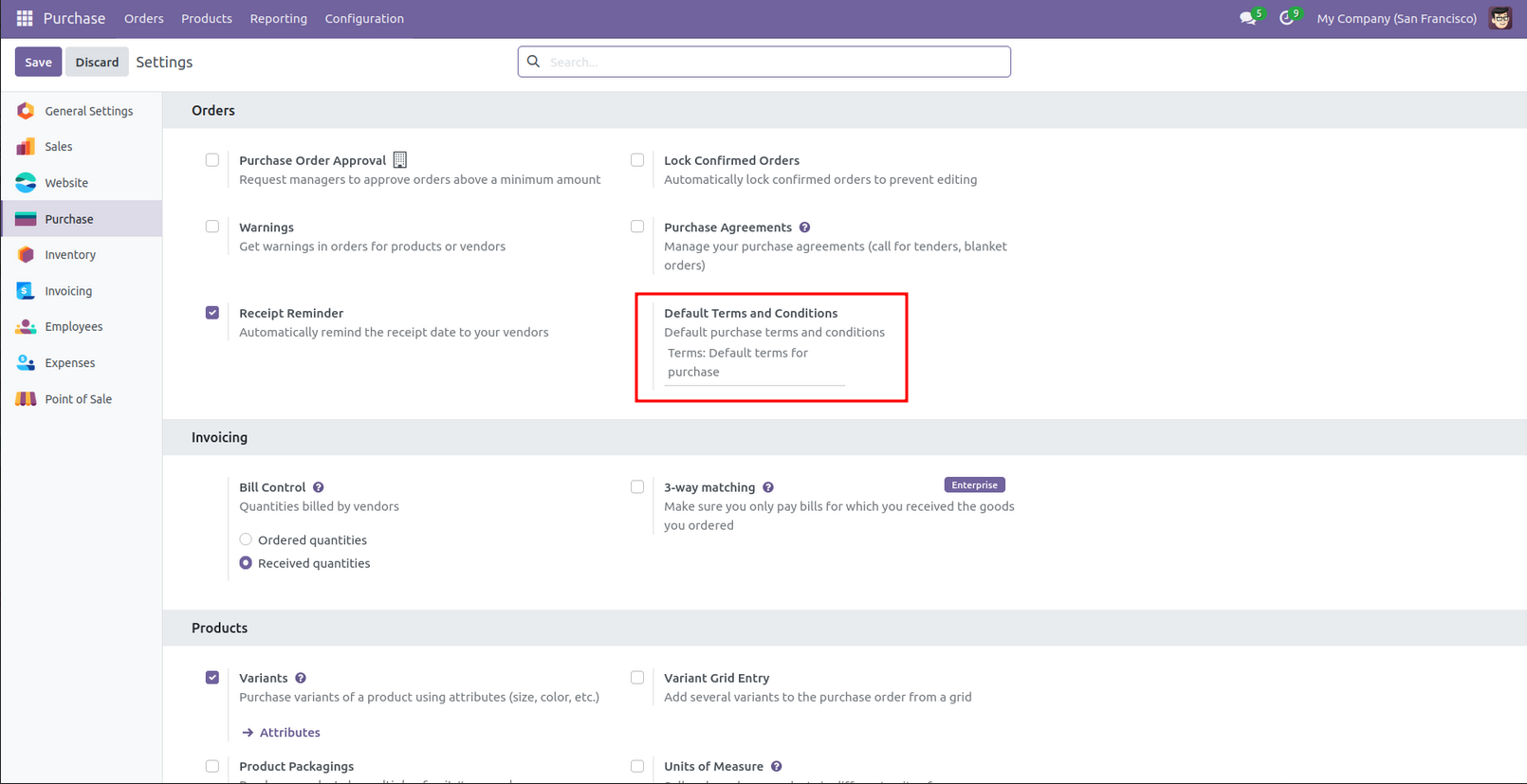Select the Ordered quantities radio button
This screenshot has width=1527, height=784.
tap(246, 539)
